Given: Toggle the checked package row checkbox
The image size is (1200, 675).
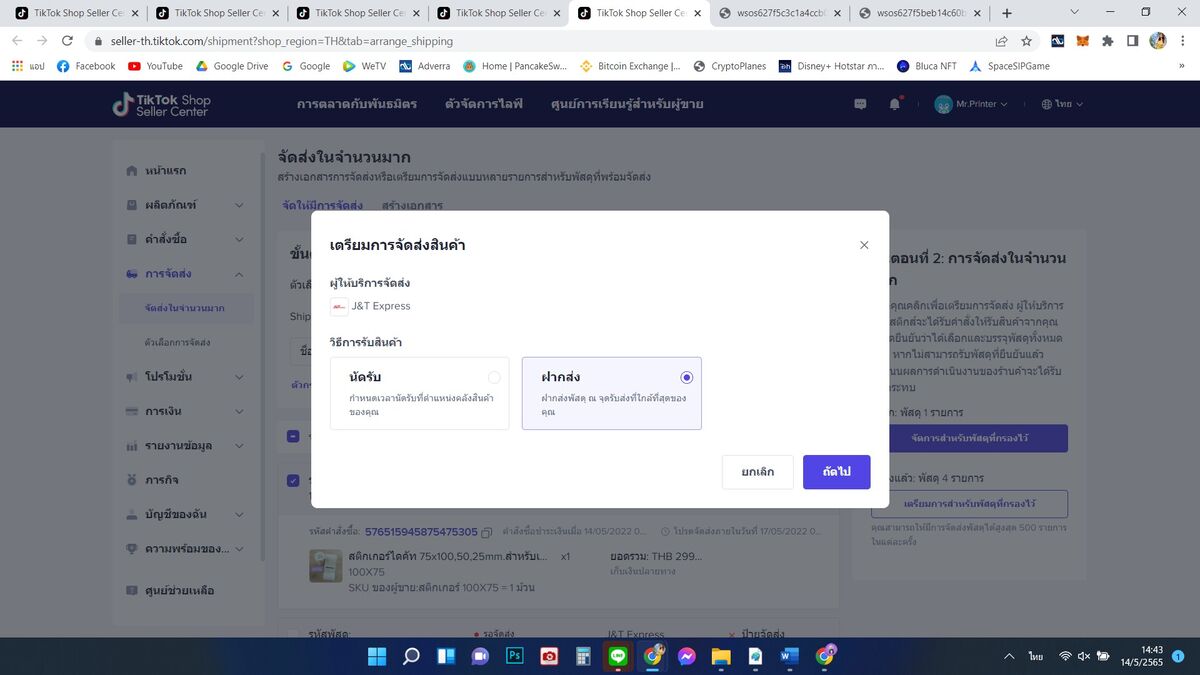Looking at the screenshot, I should click(x=292, y=481).
